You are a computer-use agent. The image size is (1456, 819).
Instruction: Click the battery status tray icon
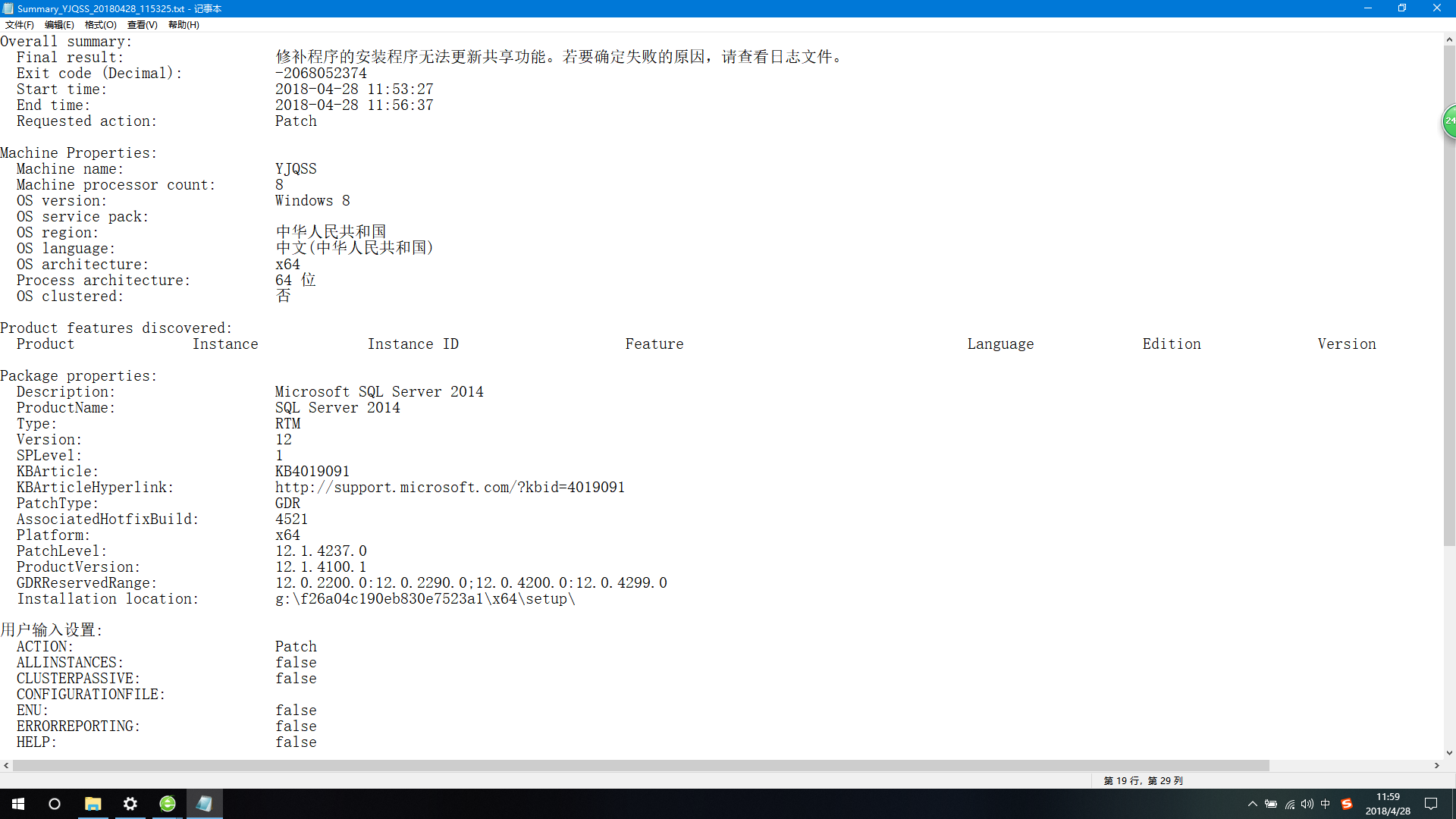tap(1271, 804)
